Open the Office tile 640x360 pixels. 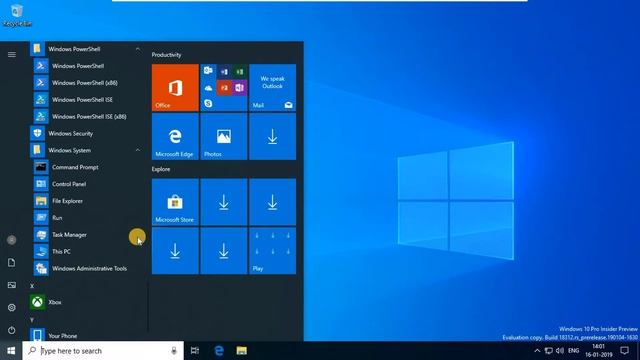[175, 87]
